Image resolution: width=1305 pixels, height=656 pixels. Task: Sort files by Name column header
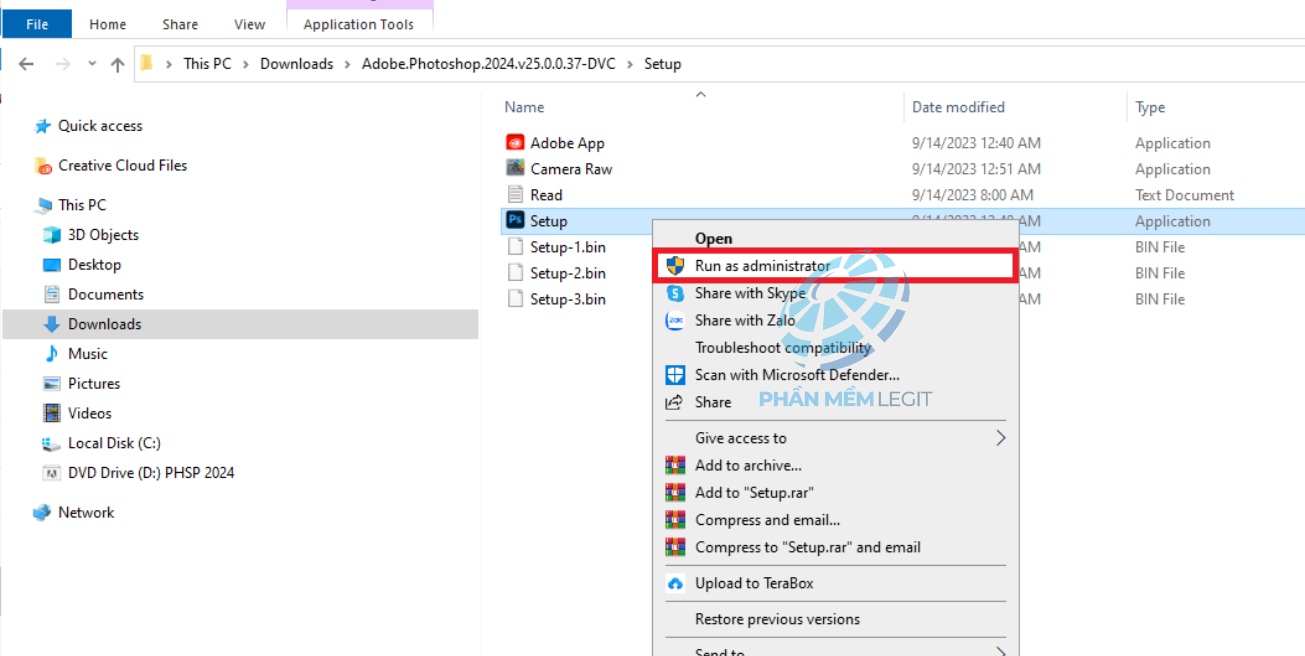click(x=524, y=107)
